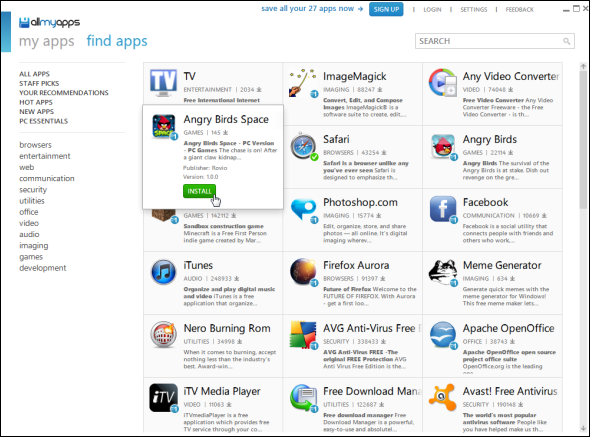This screenshot has height=437, width=590.
Task: Select the Meme Generator icon
Action: 443,272
